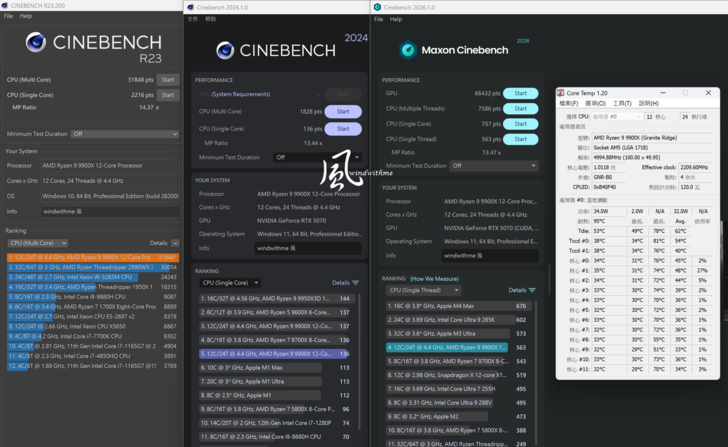The height and width of the screenshot is (447, 728).
Task: Click the Details filter icon in Cinebench 2026 ranking
Action: point(532,290)
